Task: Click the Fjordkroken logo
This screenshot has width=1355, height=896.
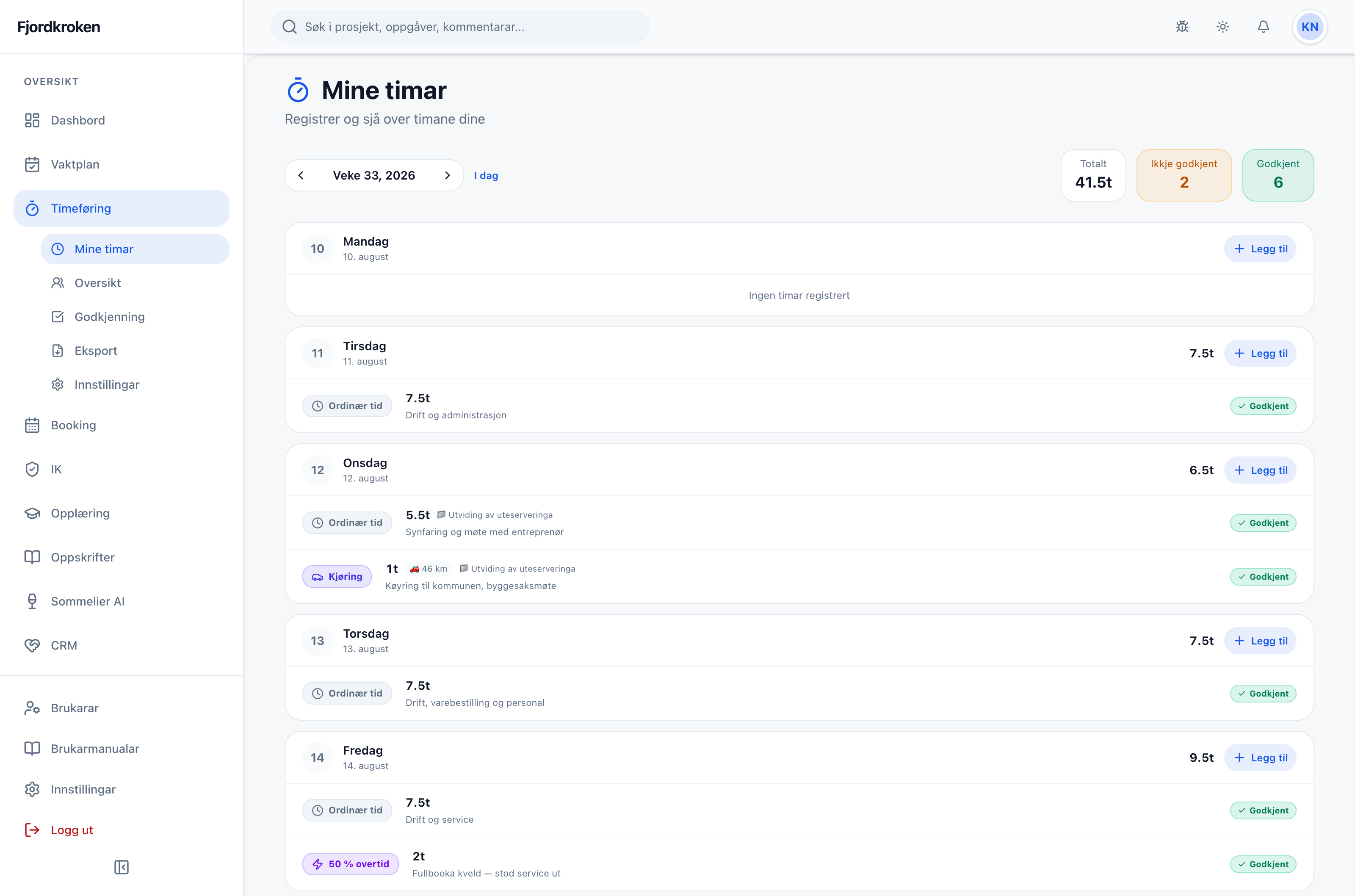Action: click(59, 27)
